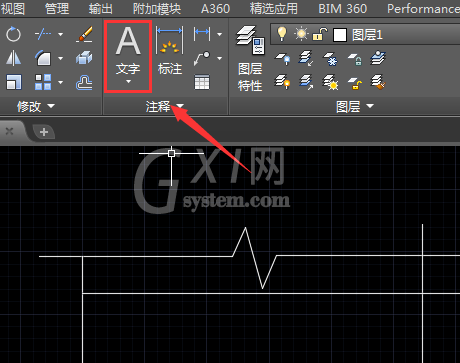Select the linear dimension tool
The image size is (460, 363).
[x=202, y=33]
